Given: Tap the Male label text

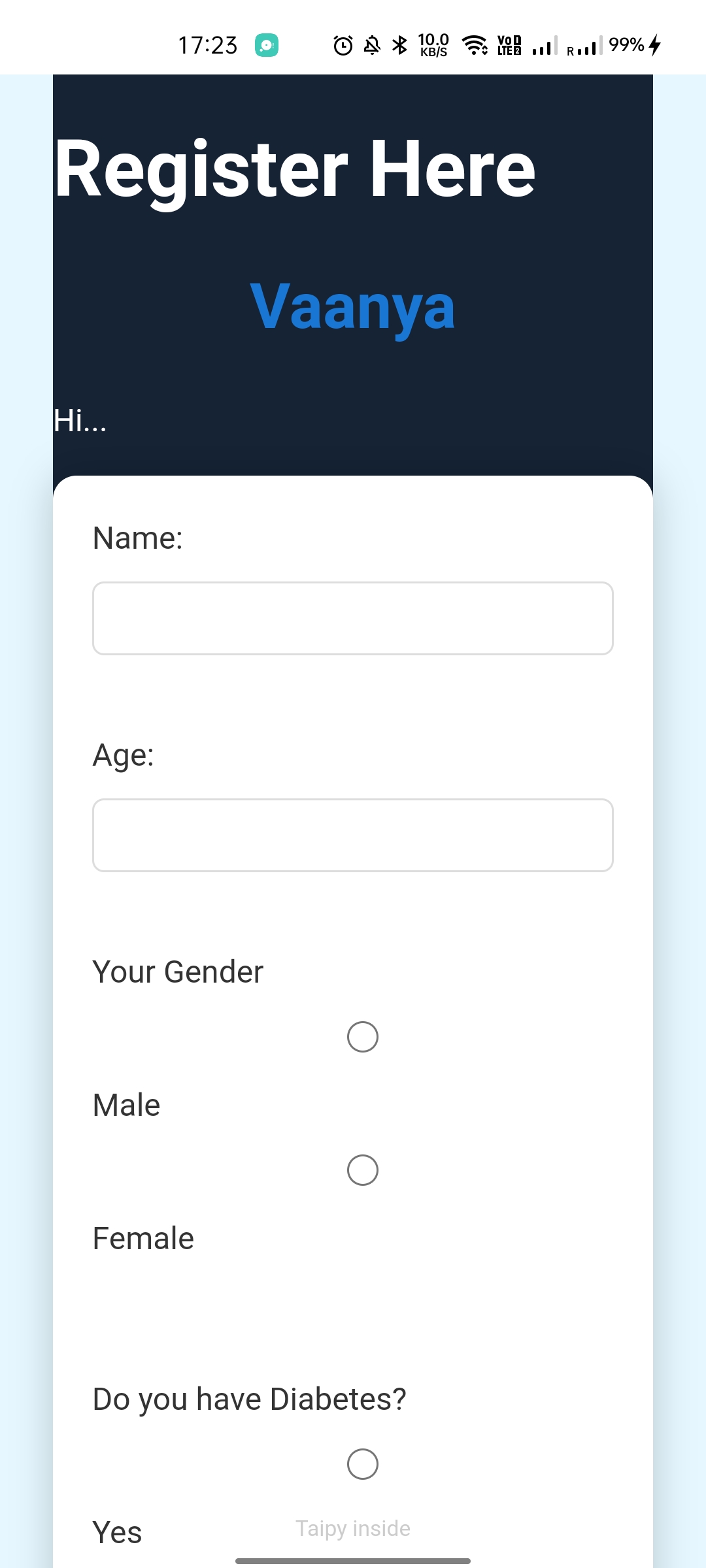Looking at the screenshot, I should (126, 1105).
